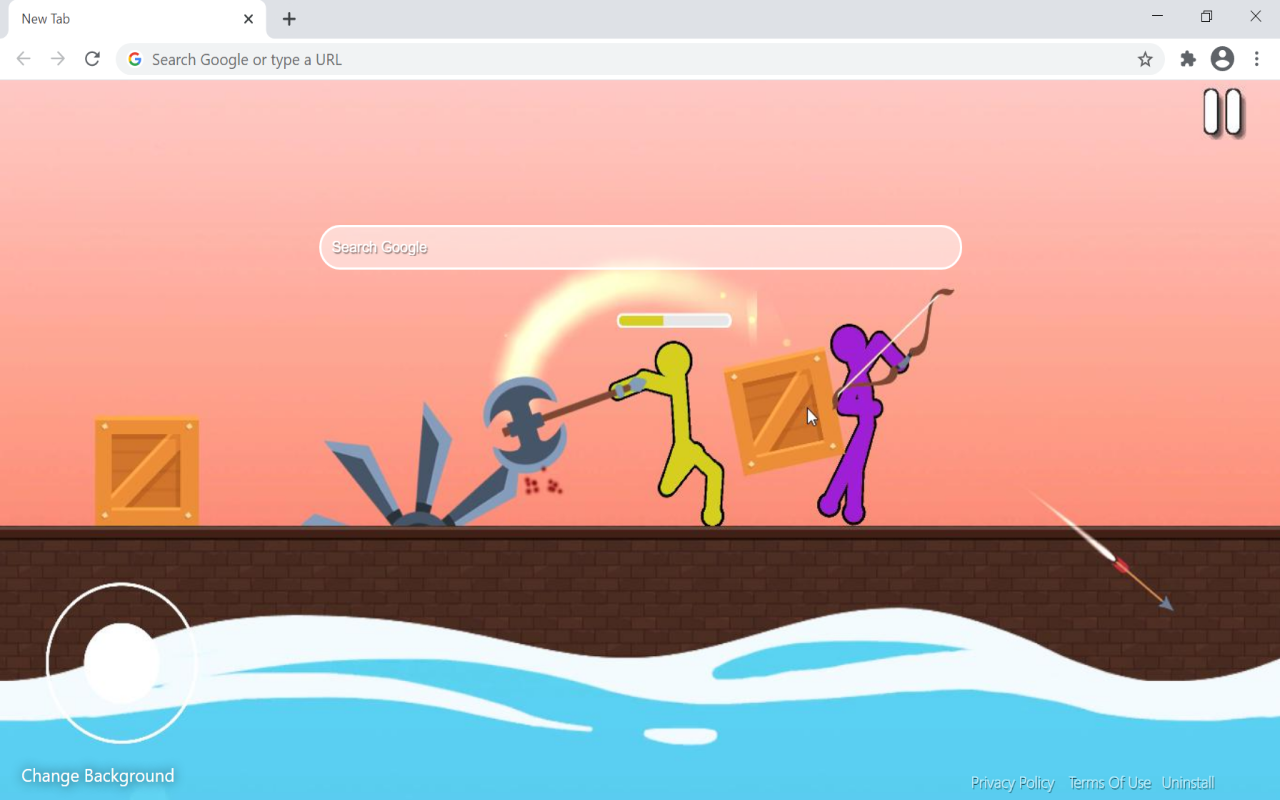The height and width of the screenshot is (800, 1280).
Task: Click inside the Search Google box
Action: [x=640, y=247]
